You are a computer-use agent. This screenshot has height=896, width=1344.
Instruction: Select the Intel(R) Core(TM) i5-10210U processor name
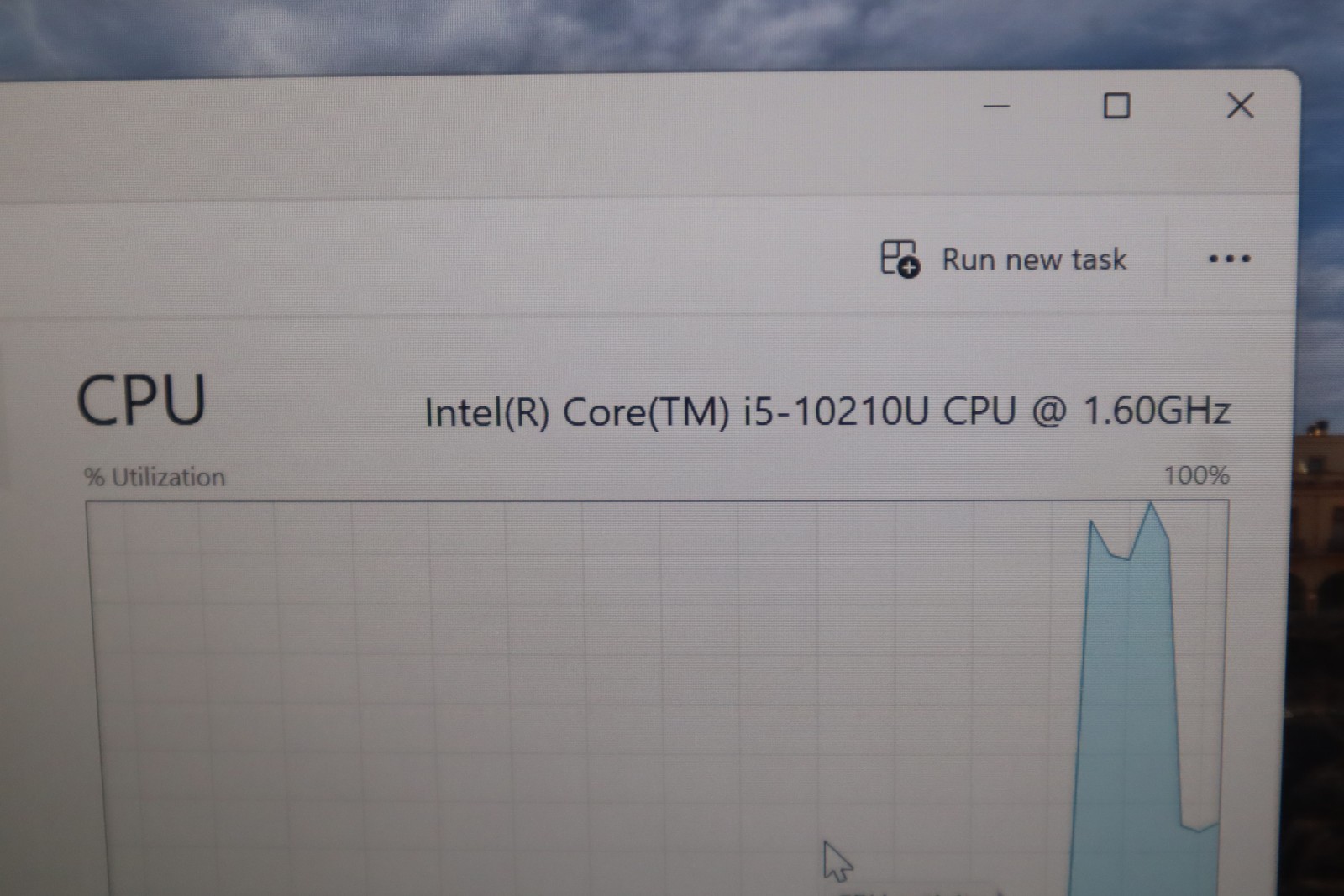[827, 411]
